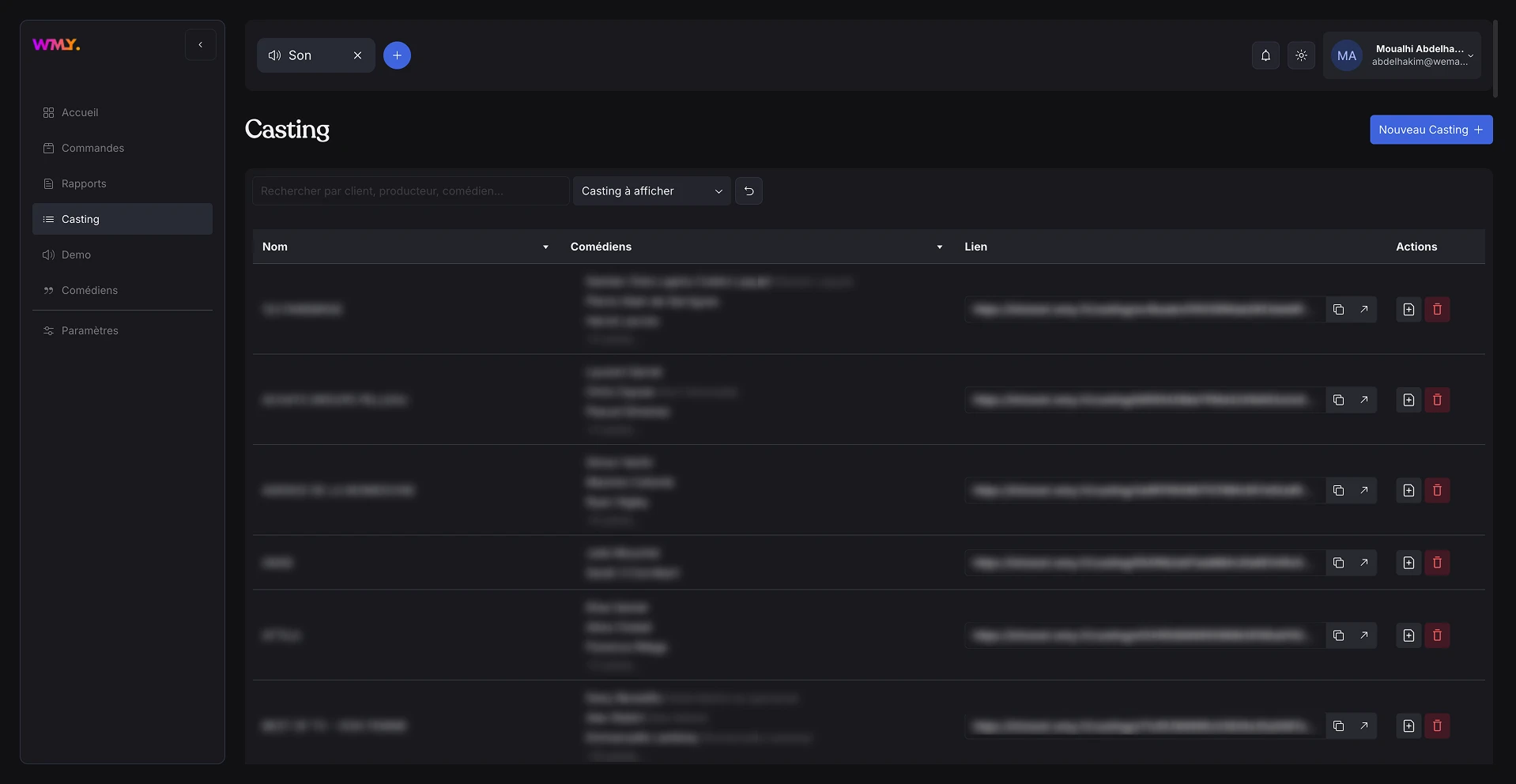
Task: Click the file-plus icon in the third row
Action: [1409, 491]
